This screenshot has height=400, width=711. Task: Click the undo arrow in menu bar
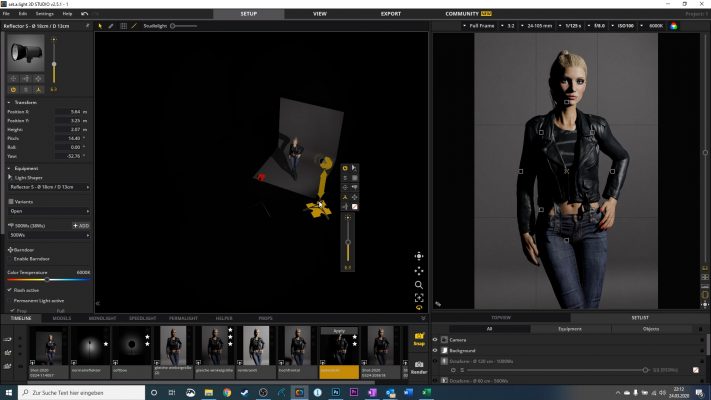84,13
